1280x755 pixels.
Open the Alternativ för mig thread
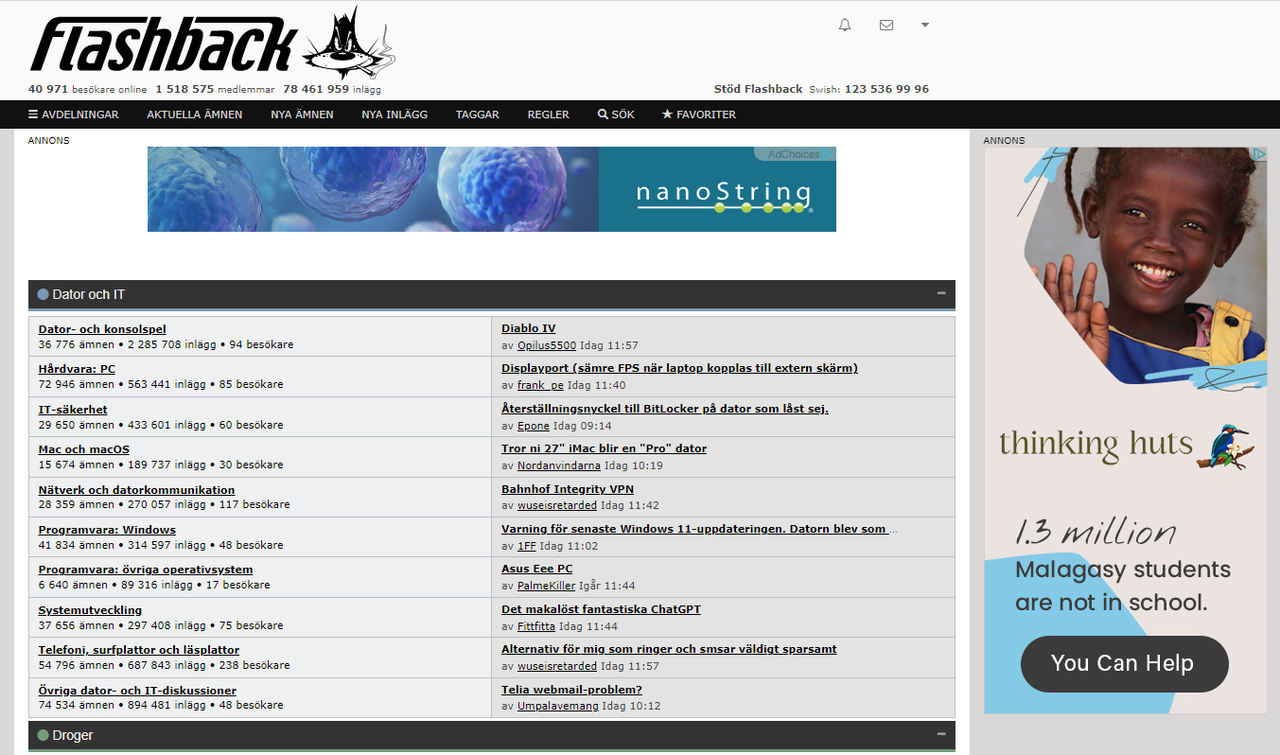(669, 649)
